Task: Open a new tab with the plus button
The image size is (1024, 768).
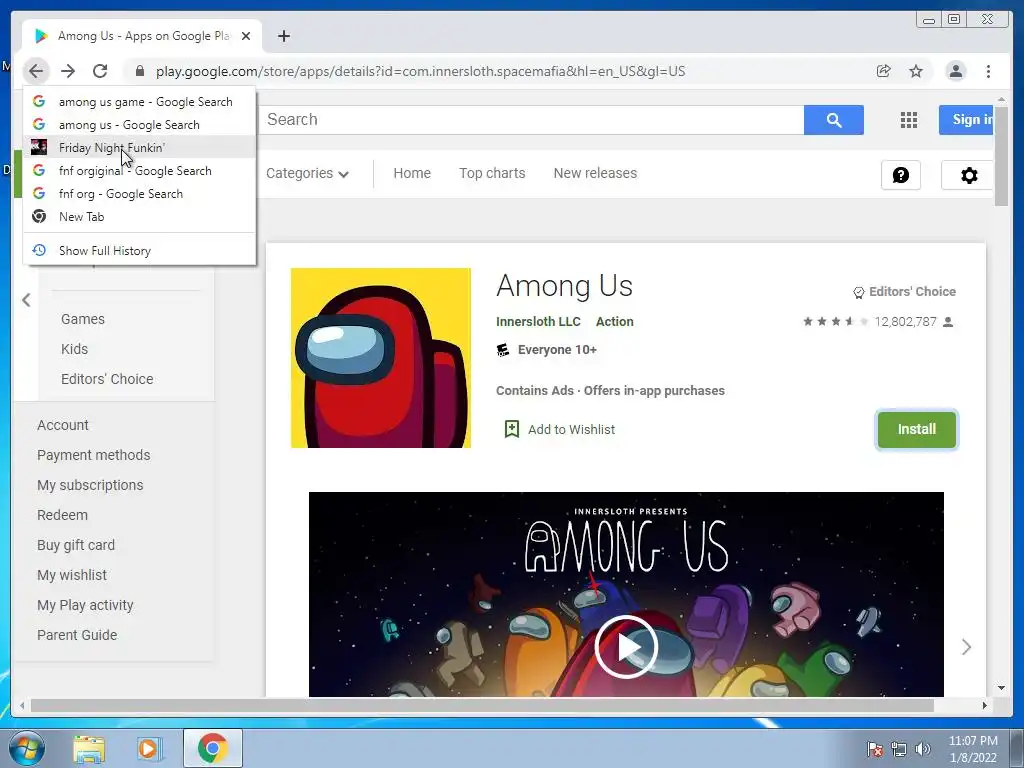Action: pyautogui.click(x=283, y=36)
